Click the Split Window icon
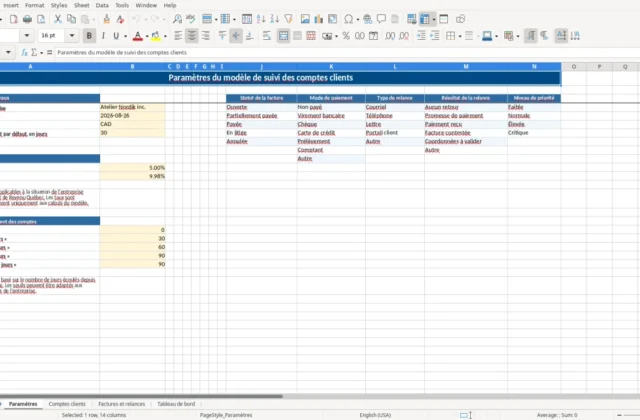The width and height of the screenshot is (640, 420). point(444,19)
